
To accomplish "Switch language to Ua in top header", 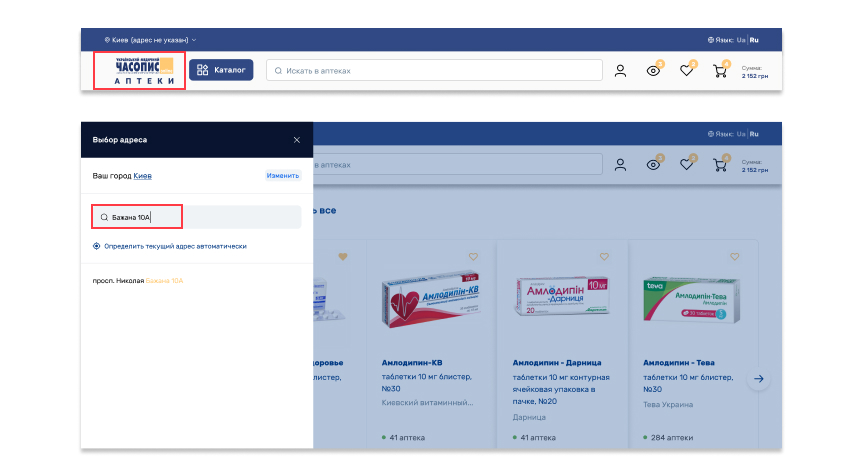I will pos(740,40).
